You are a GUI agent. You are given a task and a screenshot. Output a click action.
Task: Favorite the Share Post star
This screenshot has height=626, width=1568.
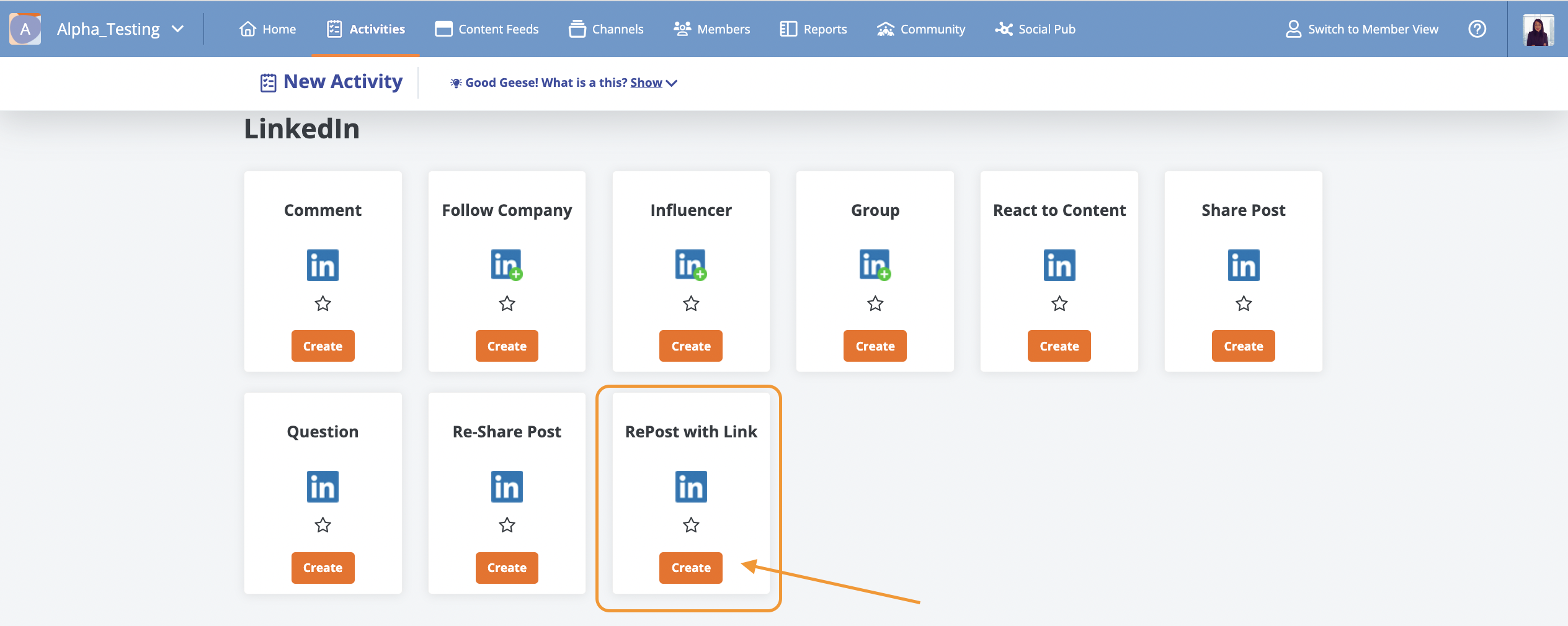pos(1244,303)
